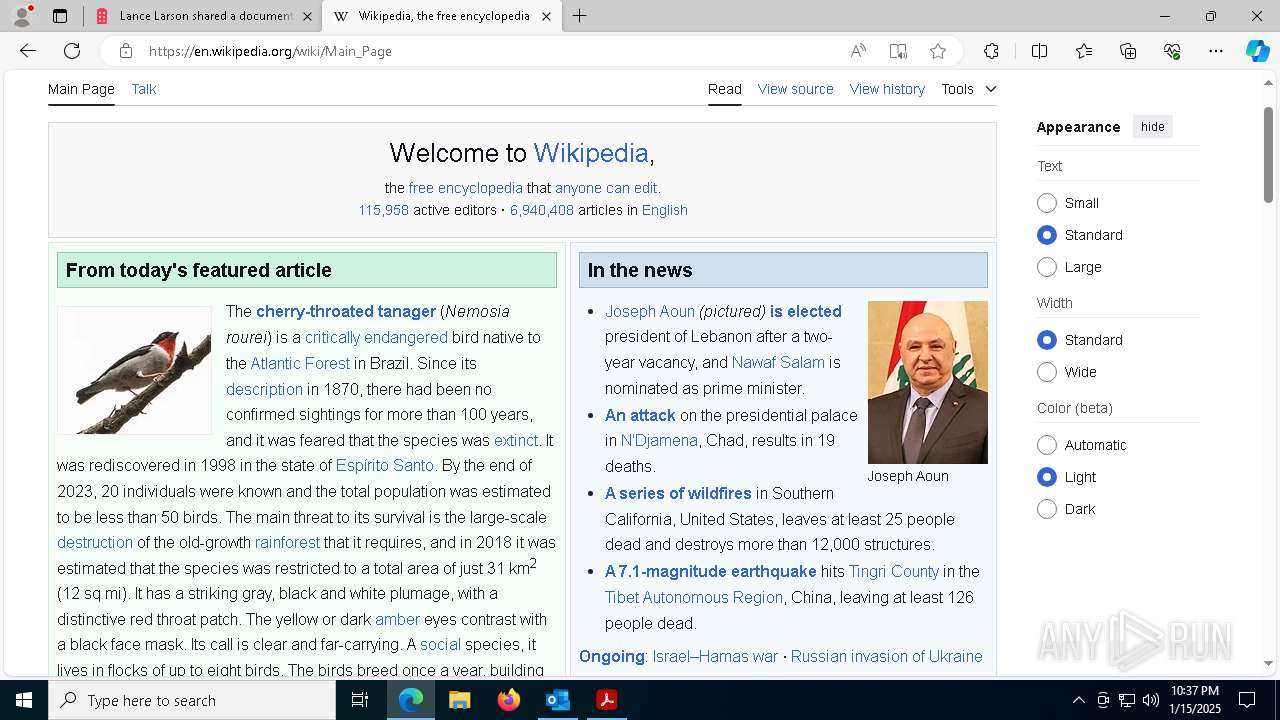
Task: Open the Main Page tab
Action: pos(81,89)
